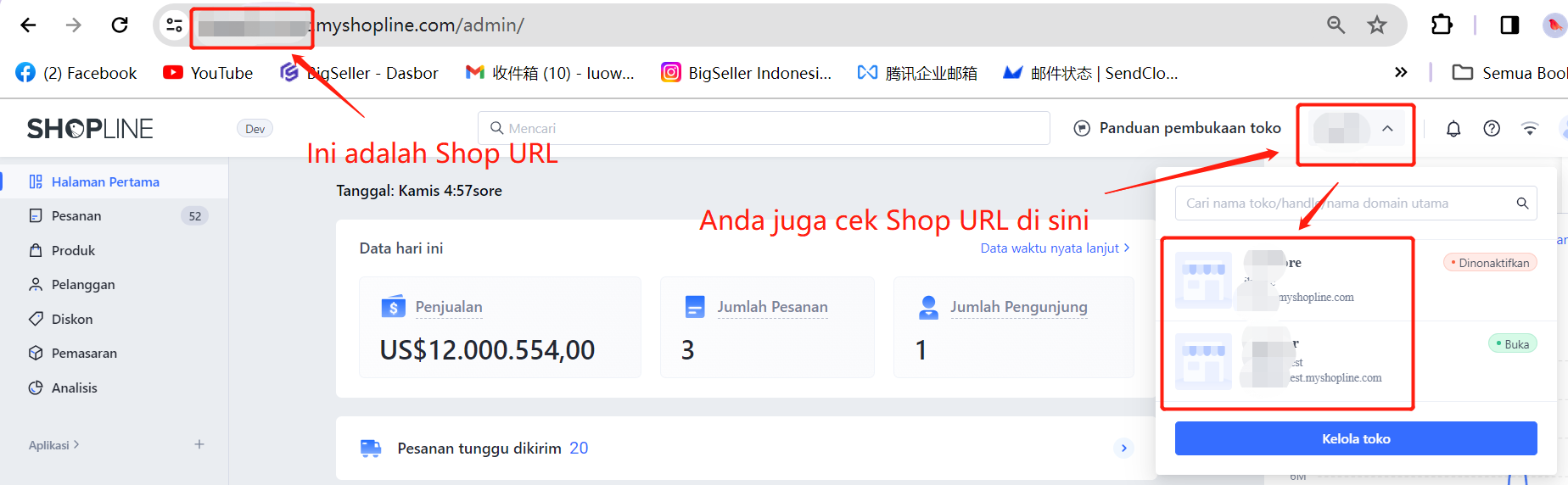This screenshot has width=1568, height=485.
Task: Open Pemasaran in sidebar
Action: (114, 353)
